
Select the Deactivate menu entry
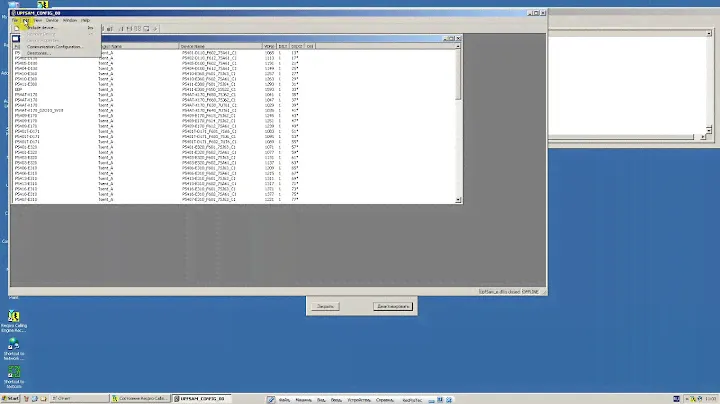click(38, 52)
